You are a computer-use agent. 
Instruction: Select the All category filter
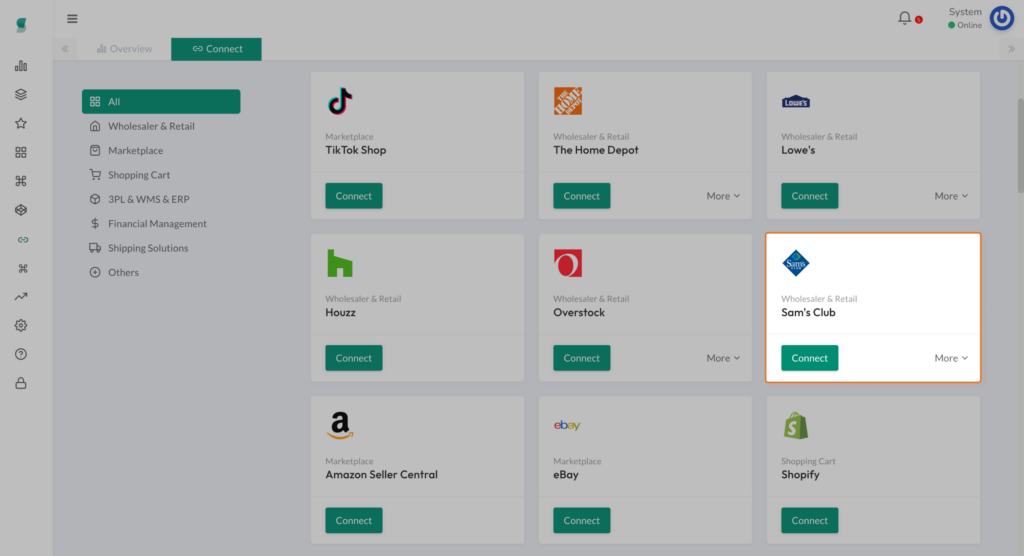pyautogui.click(x=161, y=101)
